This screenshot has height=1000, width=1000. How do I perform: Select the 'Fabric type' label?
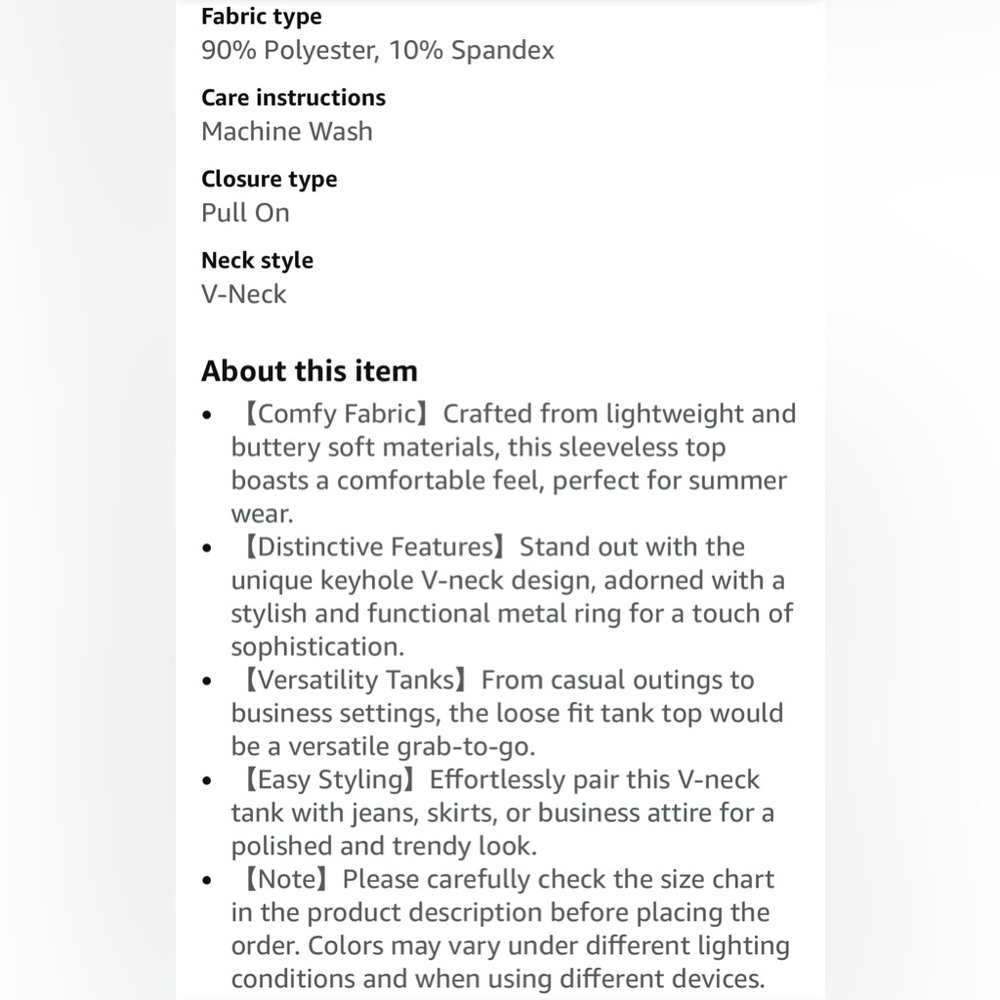click(x=261, y=17)
